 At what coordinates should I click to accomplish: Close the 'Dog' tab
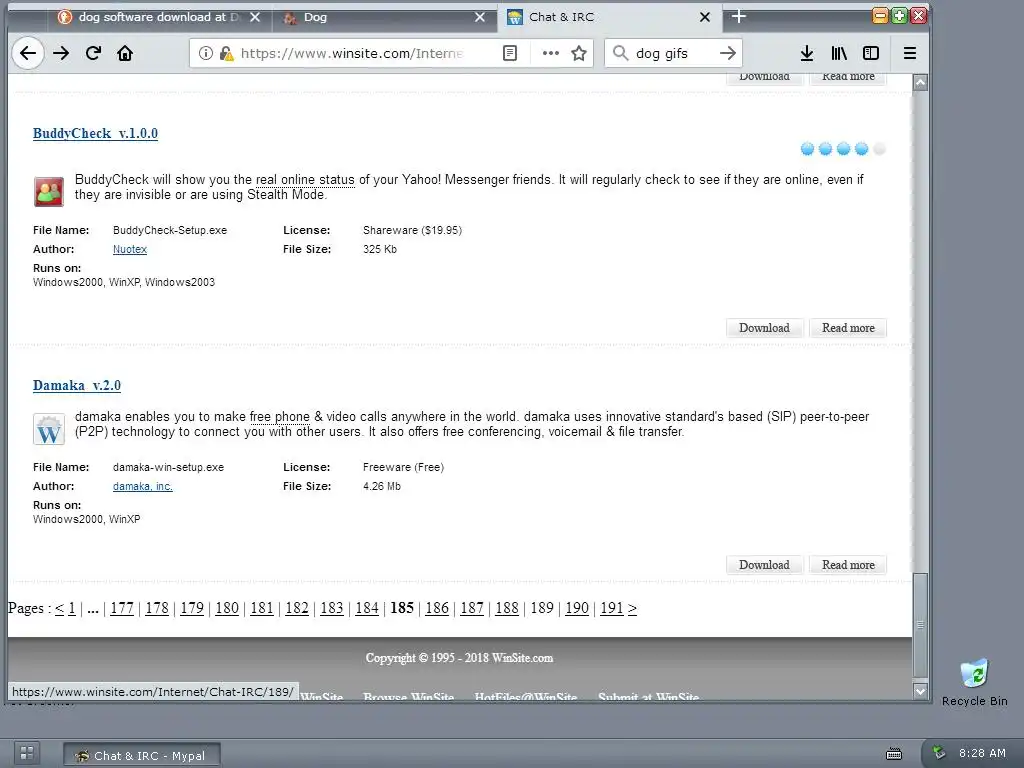click(480, 17)
